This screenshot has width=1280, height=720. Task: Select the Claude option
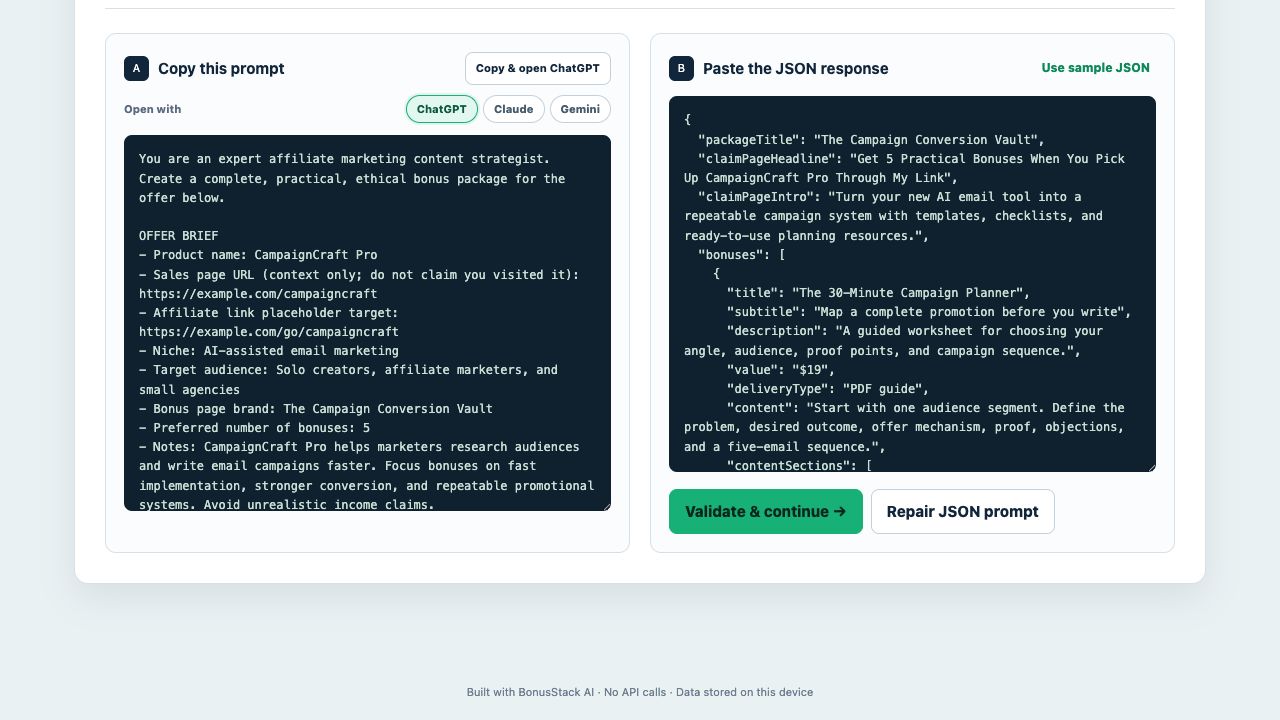[514, 109]
